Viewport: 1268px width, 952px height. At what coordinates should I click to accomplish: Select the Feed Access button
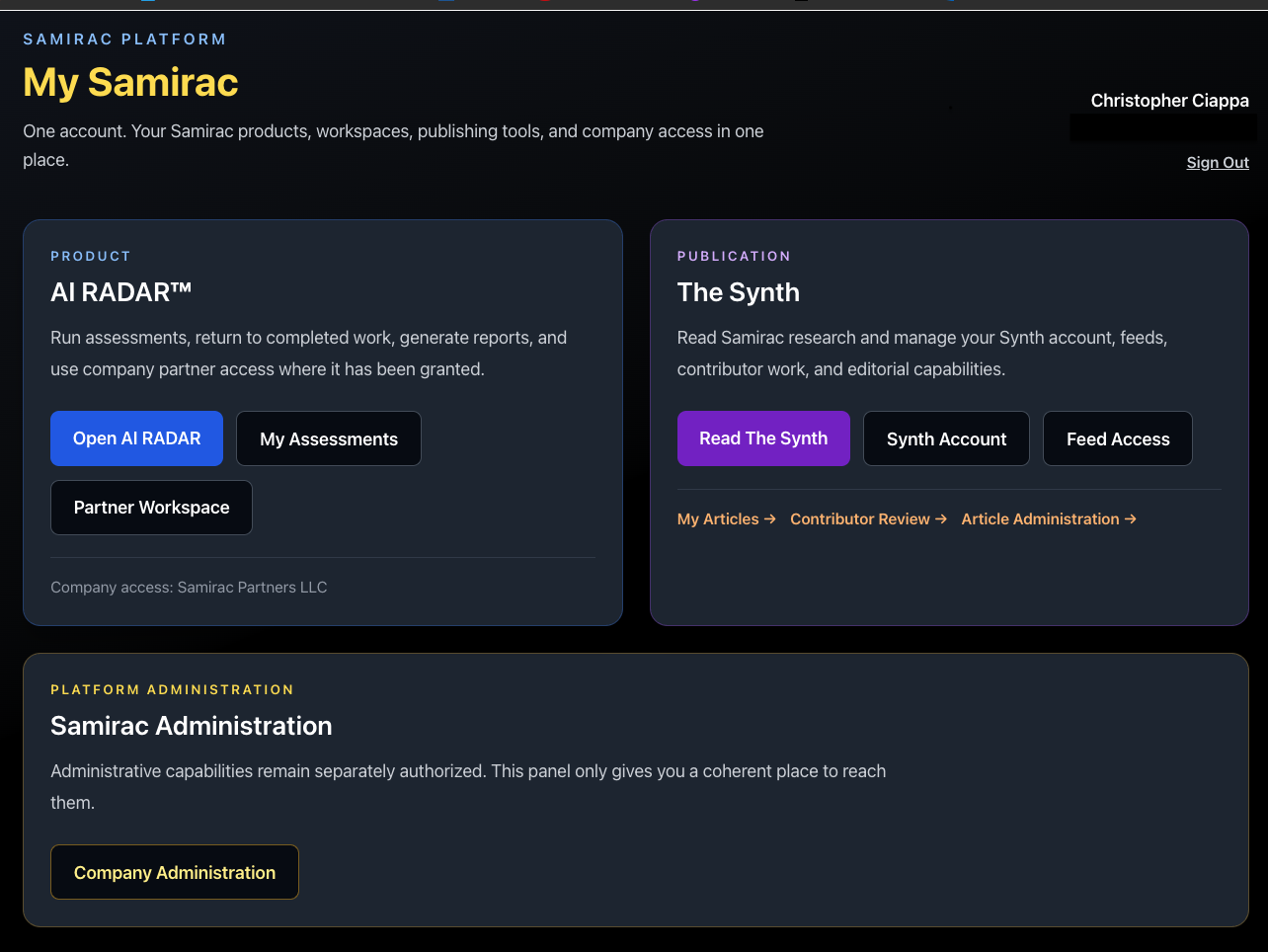[1118, 438]
